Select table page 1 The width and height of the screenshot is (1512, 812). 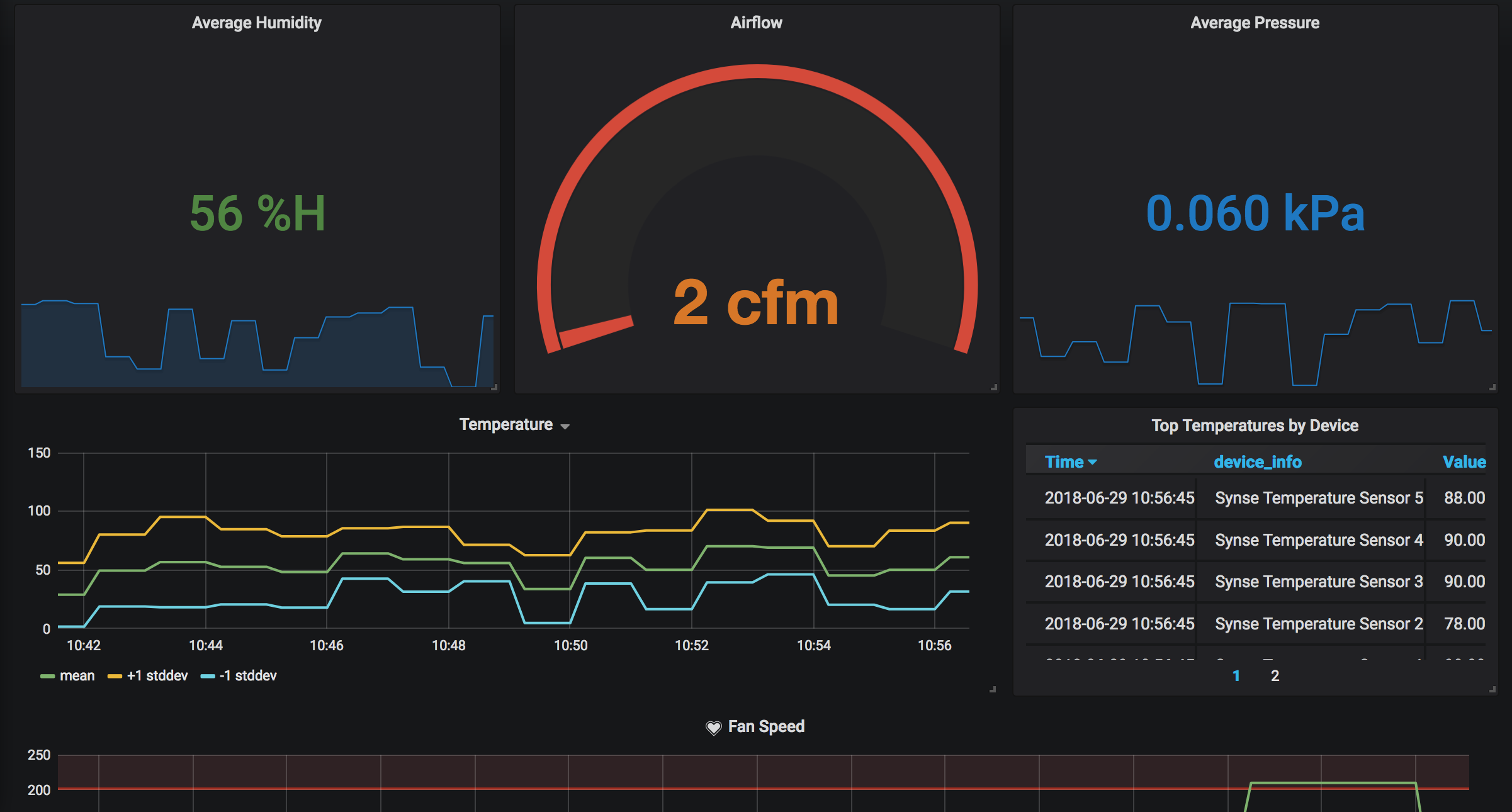1236,676
